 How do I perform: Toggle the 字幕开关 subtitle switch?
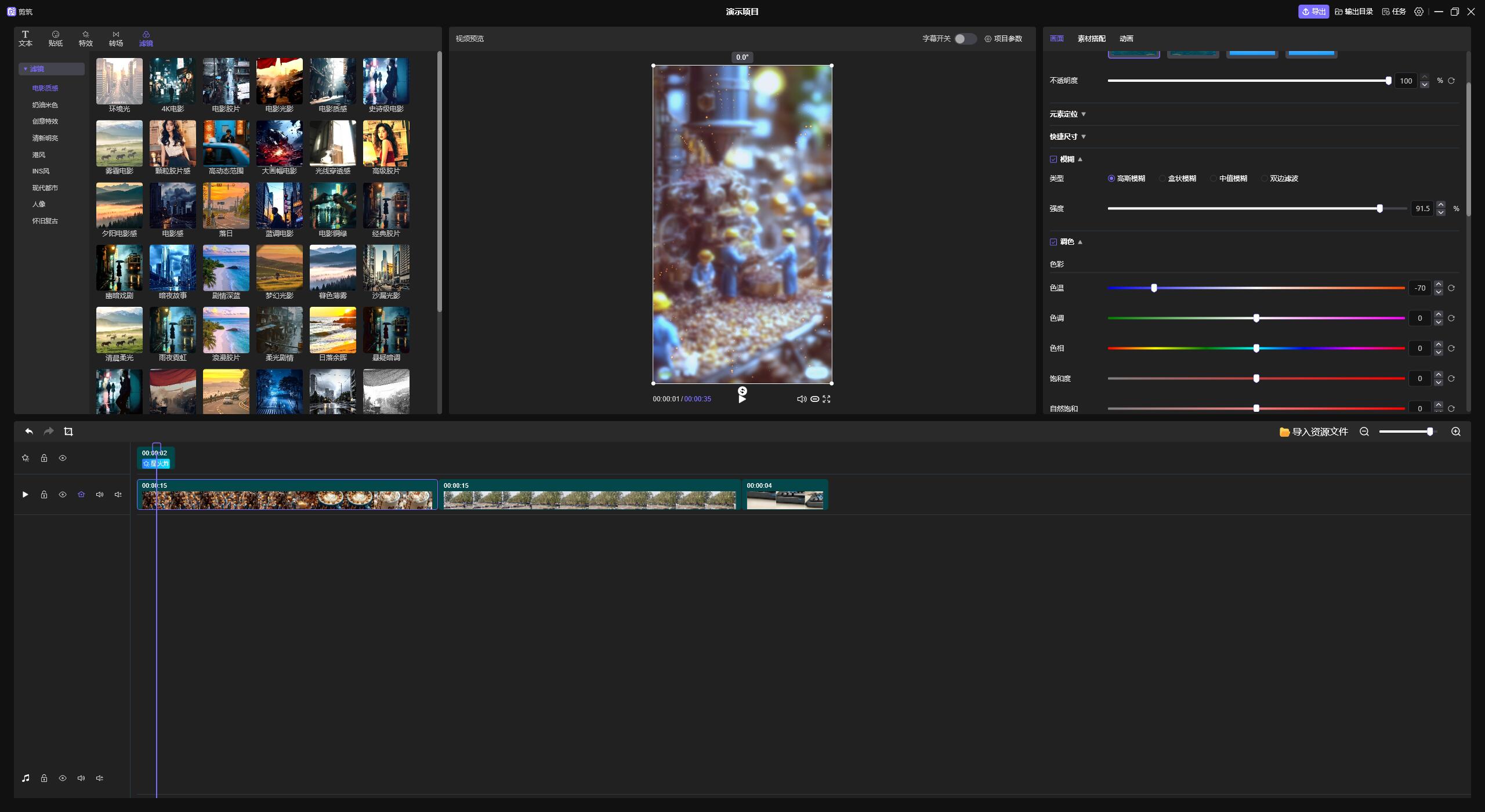coord(965,39)
